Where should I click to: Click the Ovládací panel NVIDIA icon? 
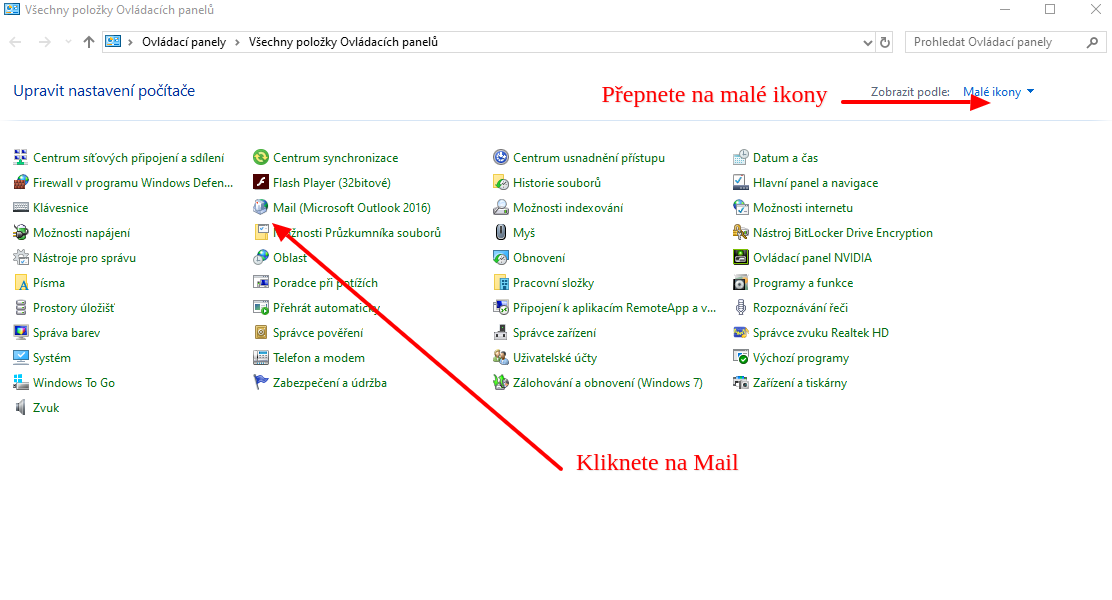tap(741, 258)
